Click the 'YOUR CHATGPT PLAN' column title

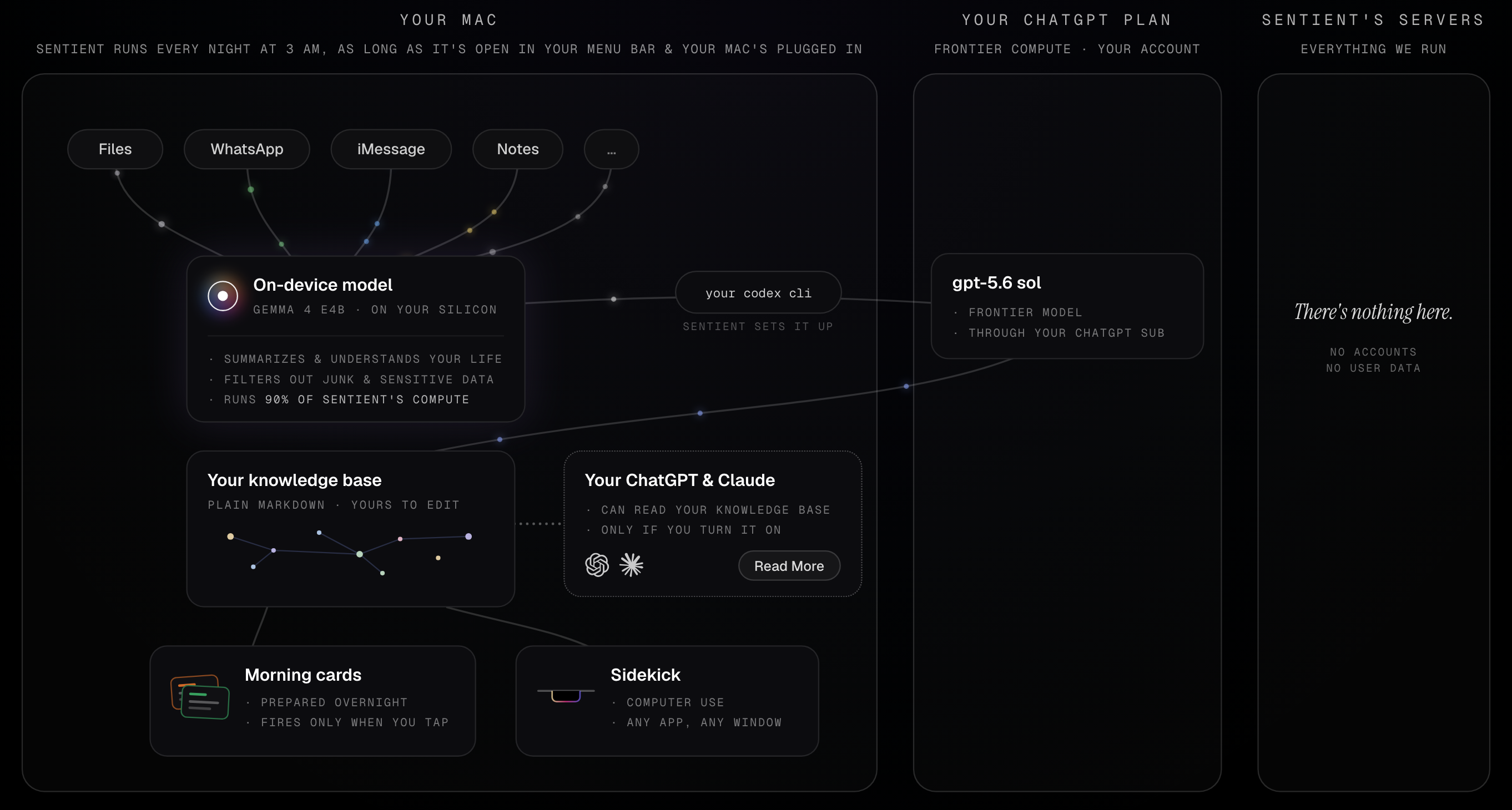pyautogui.click(x=1067, y=20)
